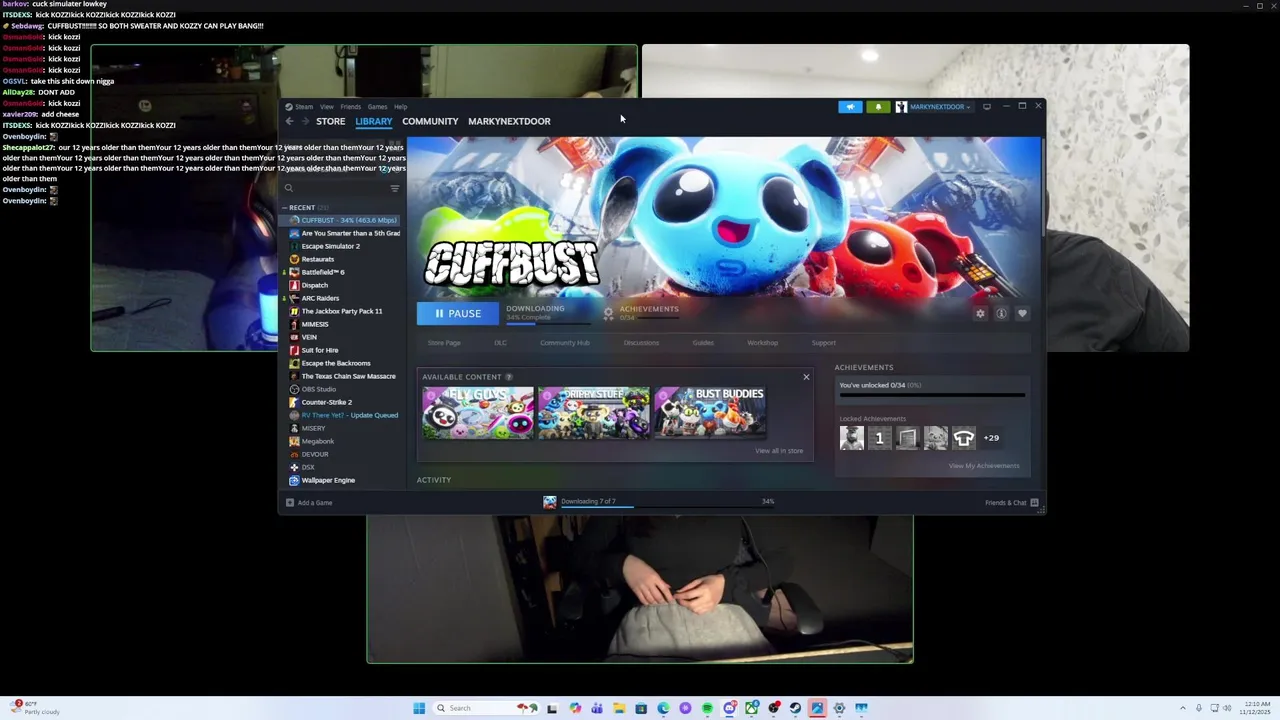Open CUFFBUST DLC link
Screen dimensions: 1280x720
pos(500,343)
